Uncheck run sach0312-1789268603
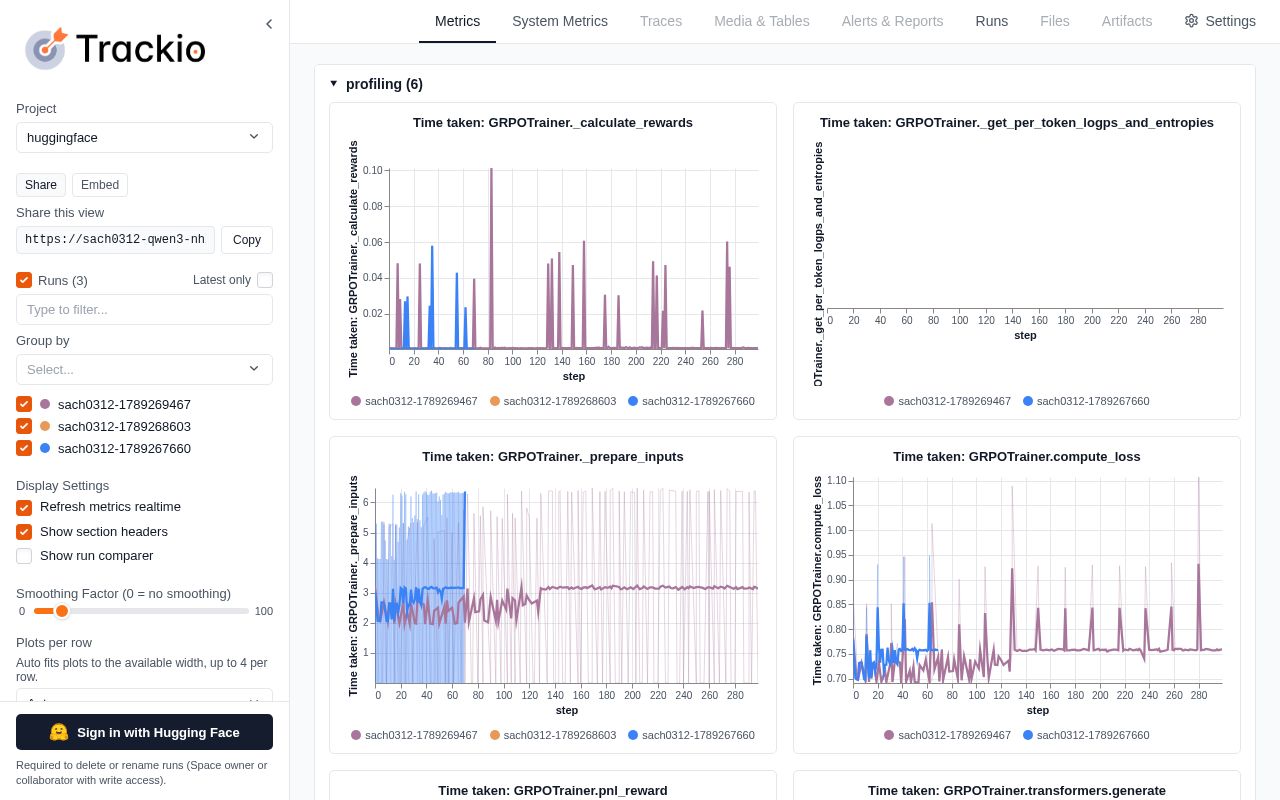This screenshot has width=1280, height=800. pyautogui.click(x=24, y=426)
